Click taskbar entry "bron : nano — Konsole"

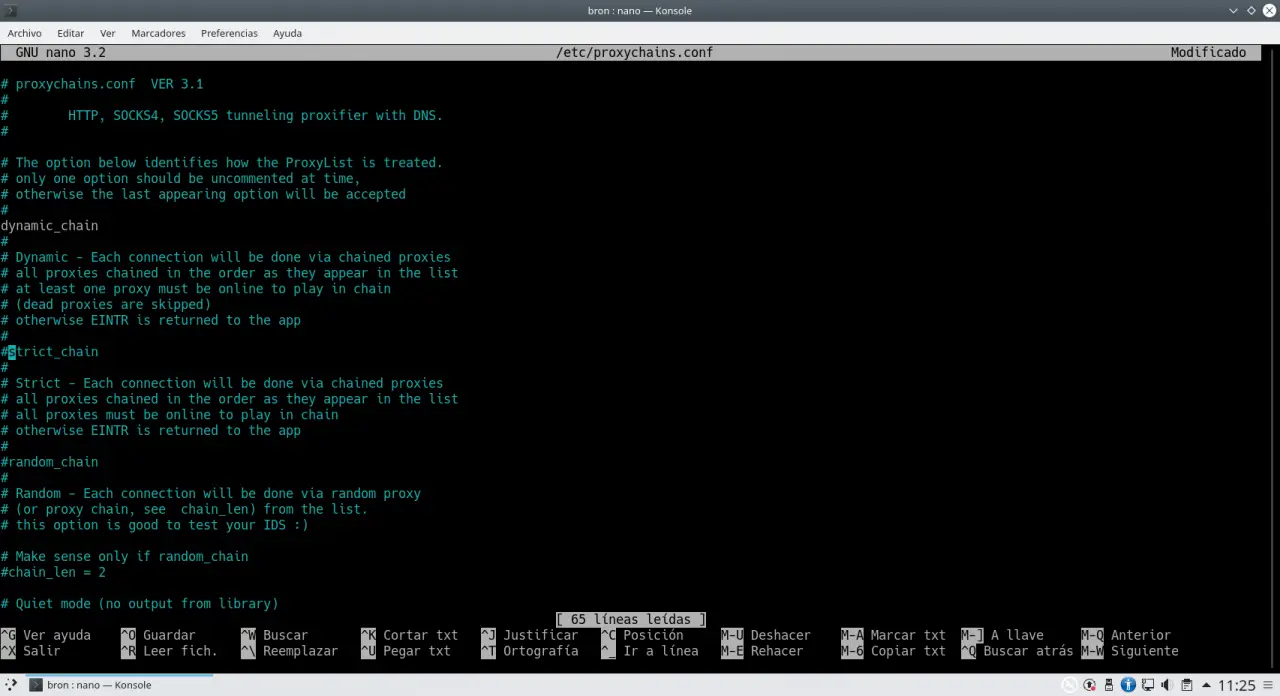[99, 685]
